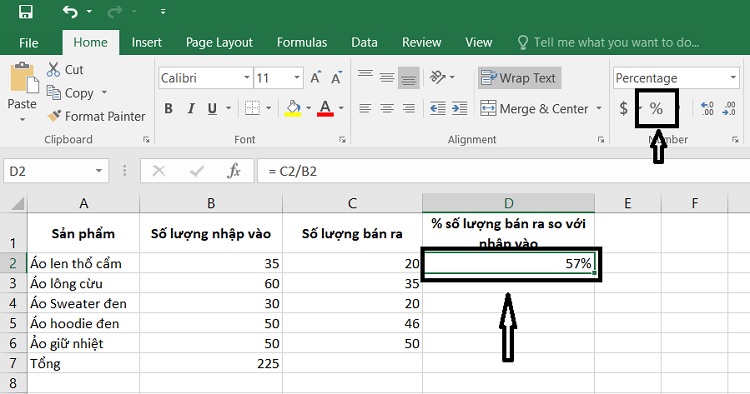The height and width of the screenshot is (394, 750).
Task: Switch to the Insert tab
Action: click(147, 43)
